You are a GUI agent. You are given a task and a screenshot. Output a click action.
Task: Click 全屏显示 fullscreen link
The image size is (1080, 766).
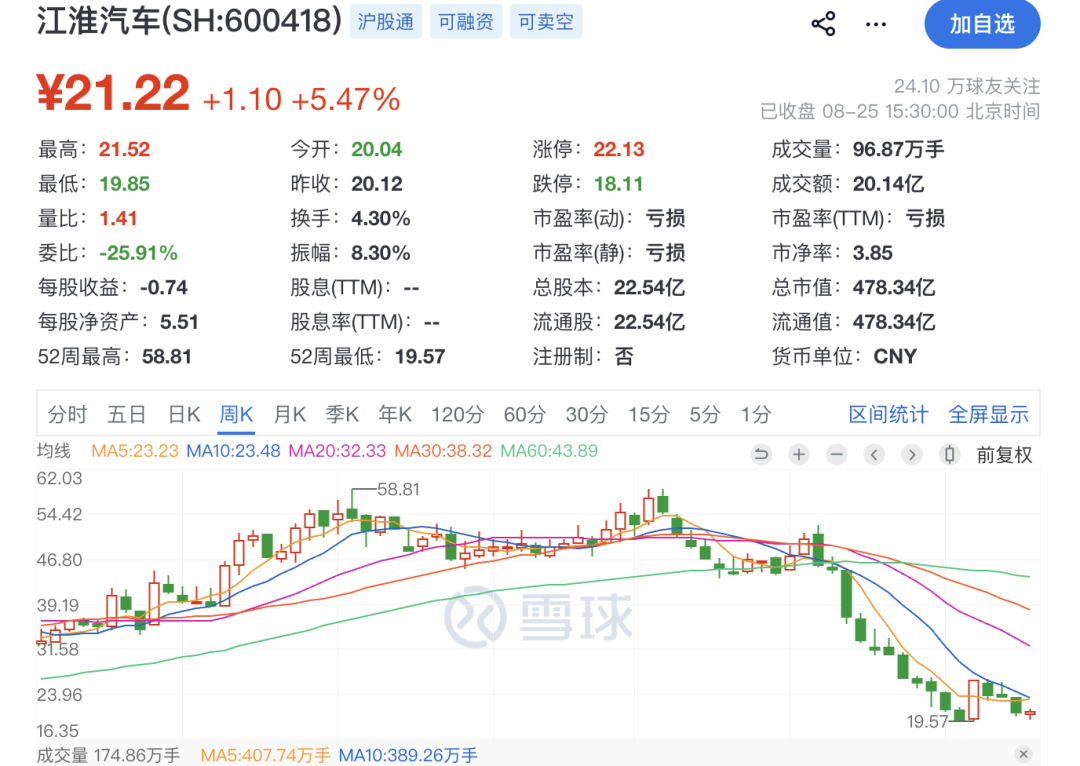point(988,415)
